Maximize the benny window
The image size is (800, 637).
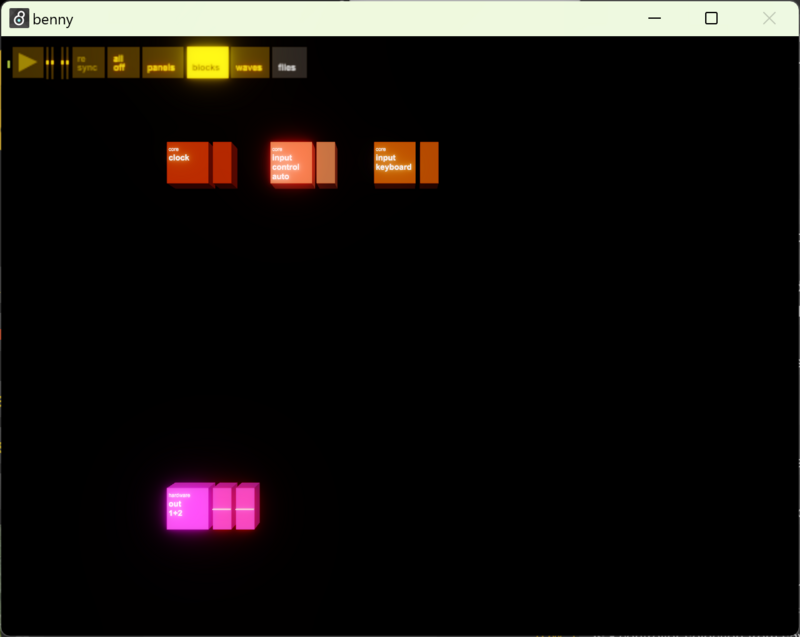(711, 18)
